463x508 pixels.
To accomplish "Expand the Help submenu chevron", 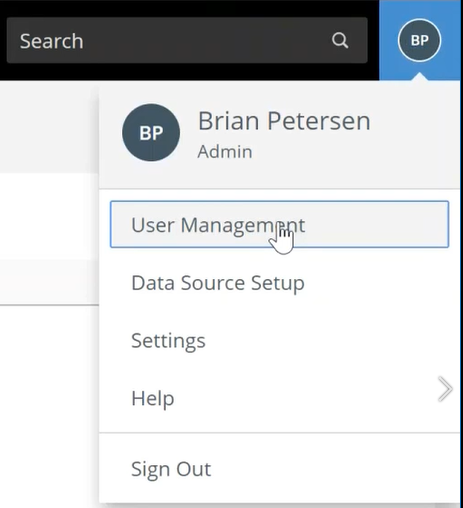I will tap(445, 389).
